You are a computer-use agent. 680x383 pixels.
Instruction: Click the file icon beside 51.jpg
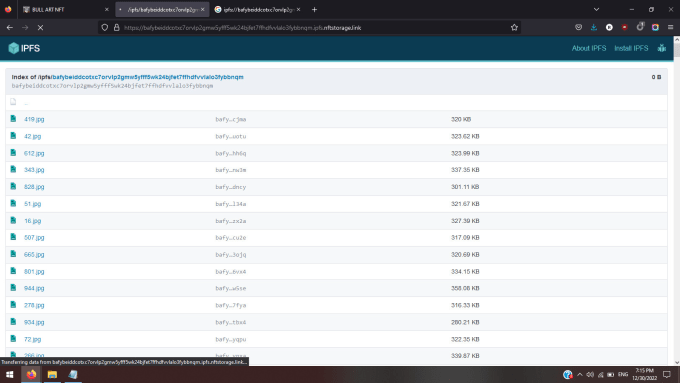[x=13, y=203]
